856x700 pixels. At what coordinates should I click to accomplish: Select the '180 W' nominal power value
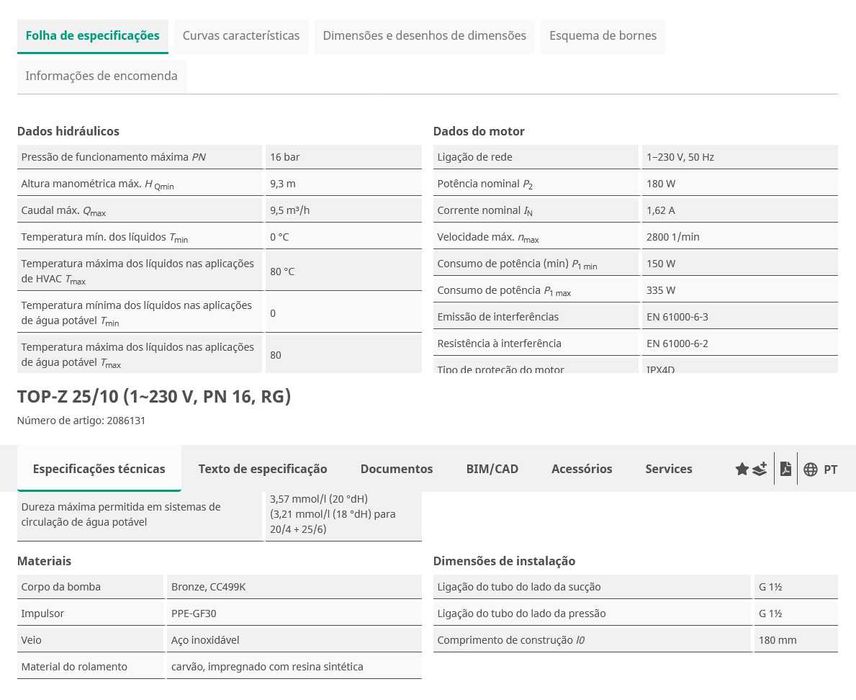click(x=661, y=184)
